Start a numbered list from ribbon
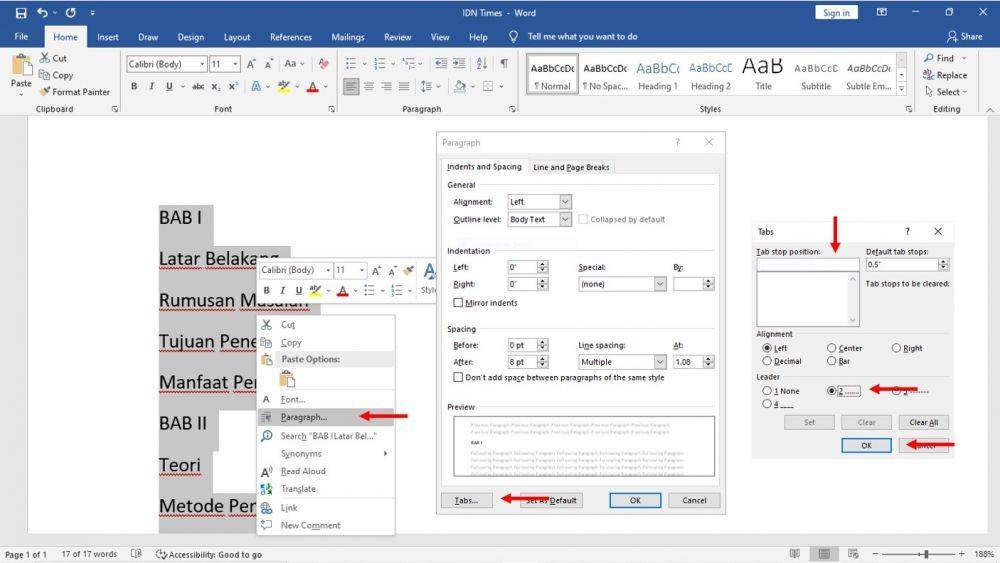 [380, 63]
